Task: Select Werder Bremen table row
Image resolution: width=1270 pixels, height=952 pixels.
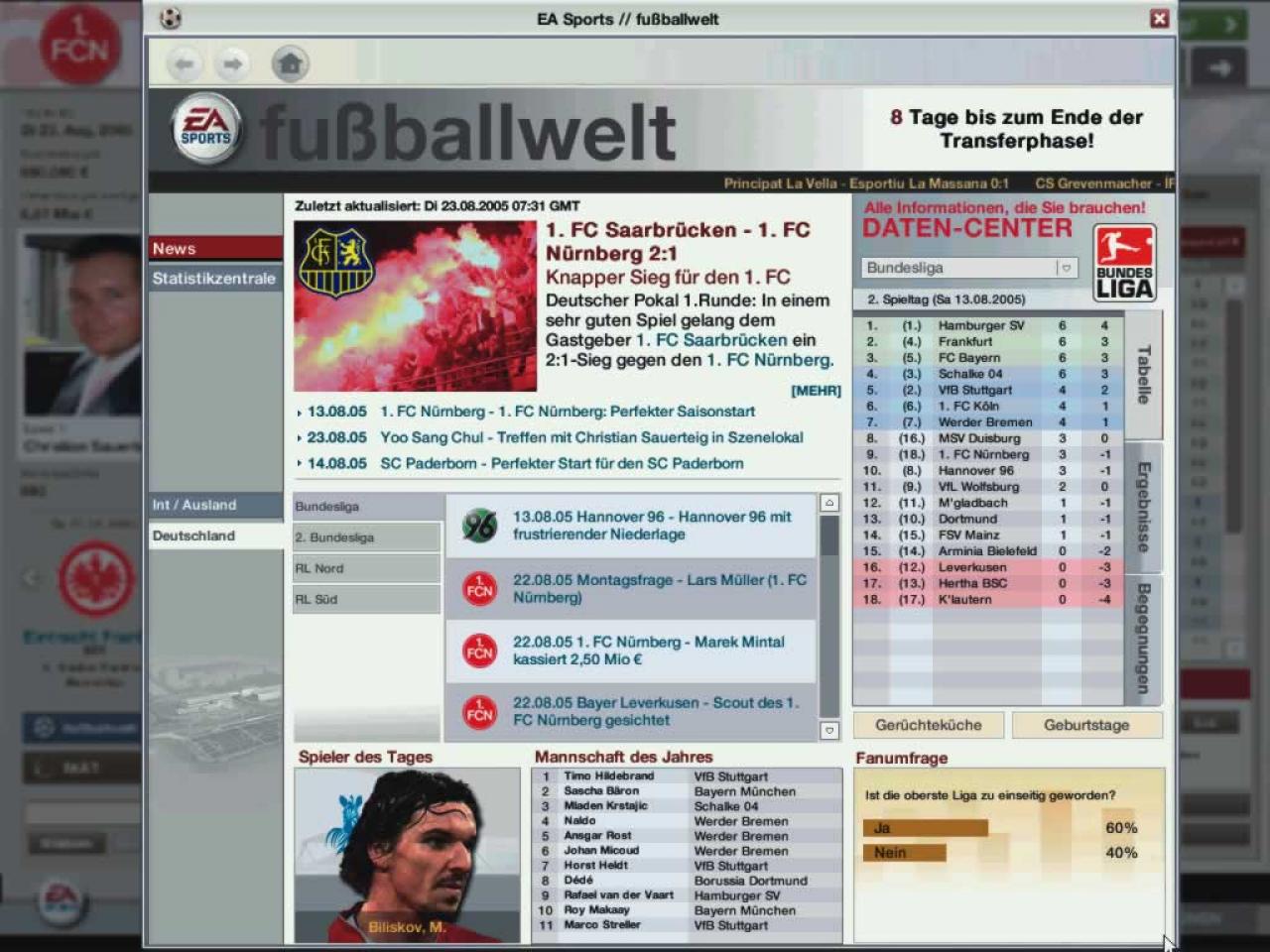Action: (988, 422)
